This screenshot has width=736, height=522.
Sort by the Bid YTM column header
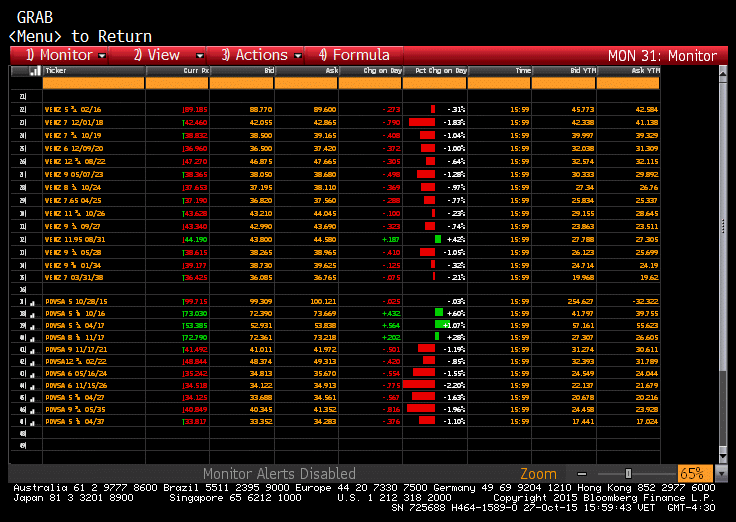[564, 71]
